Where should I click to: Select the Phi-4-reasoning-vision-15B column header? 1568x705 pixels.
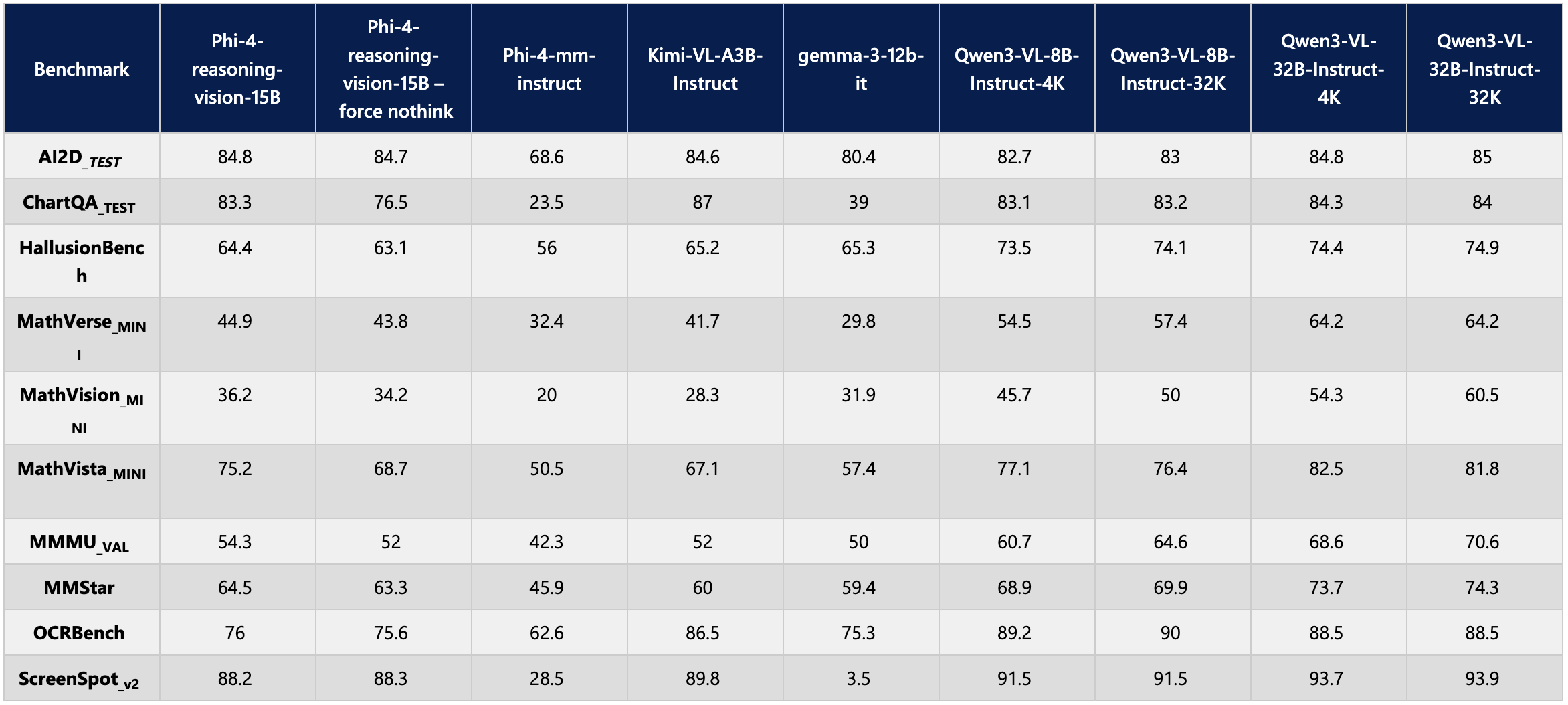coord(237,69)
